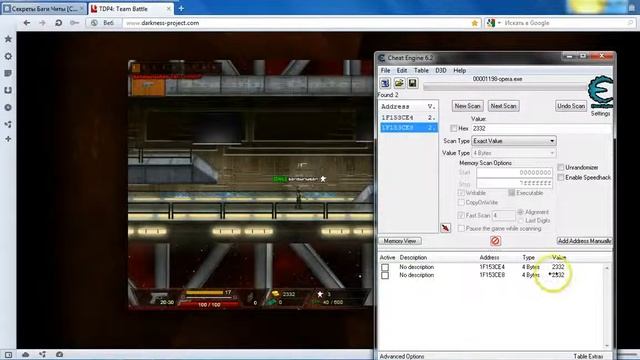Open a new browser tab with plus button
The width and height of the screenshot is (640, 360).
pos(181,8)
